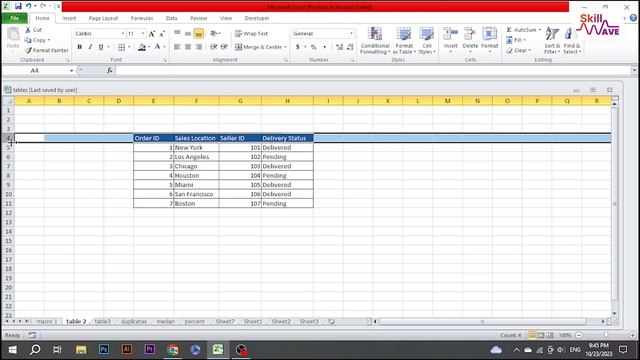Select the Delivery Status header cell
The height and width of the screenshot is (360, 640).
click(x=287, y=138)
